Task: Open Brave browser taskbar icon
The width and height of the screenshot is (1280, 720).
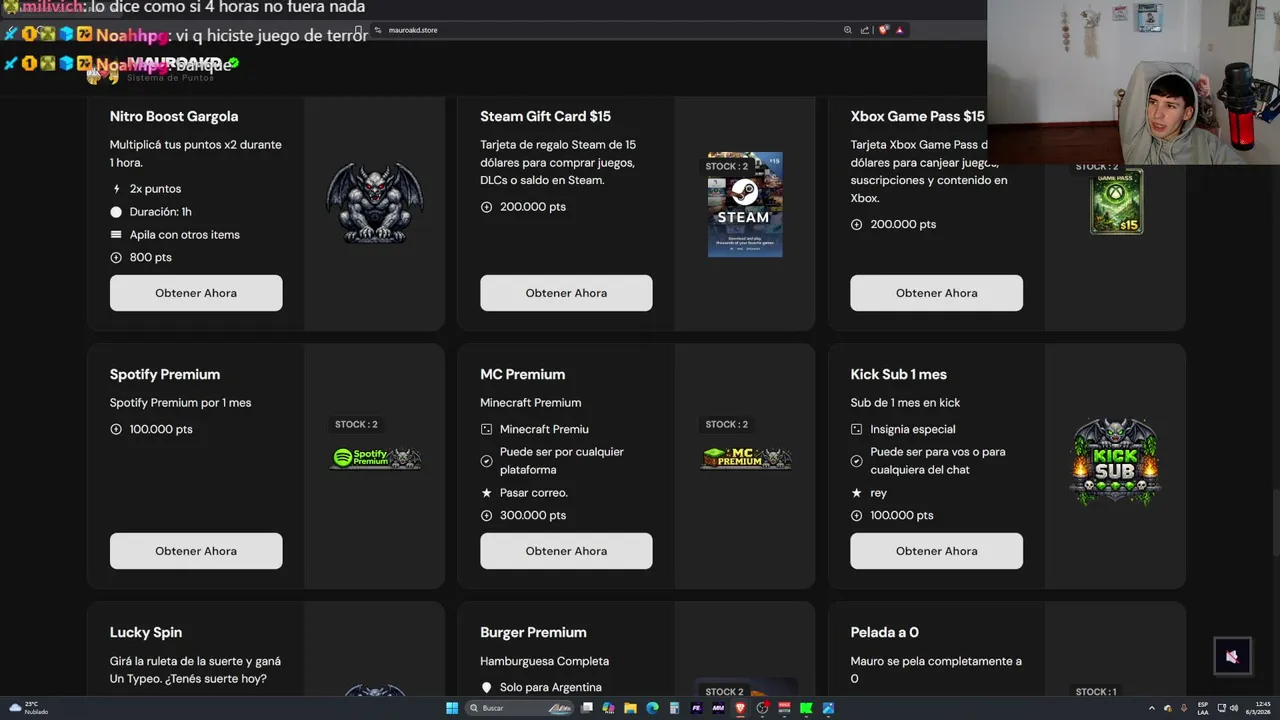Action: click(x=740, y=708)
